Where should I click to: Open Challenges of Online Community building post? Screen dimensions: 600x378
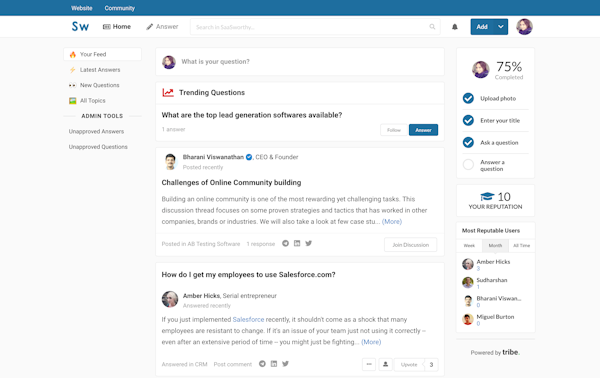(x=231, y=182)
